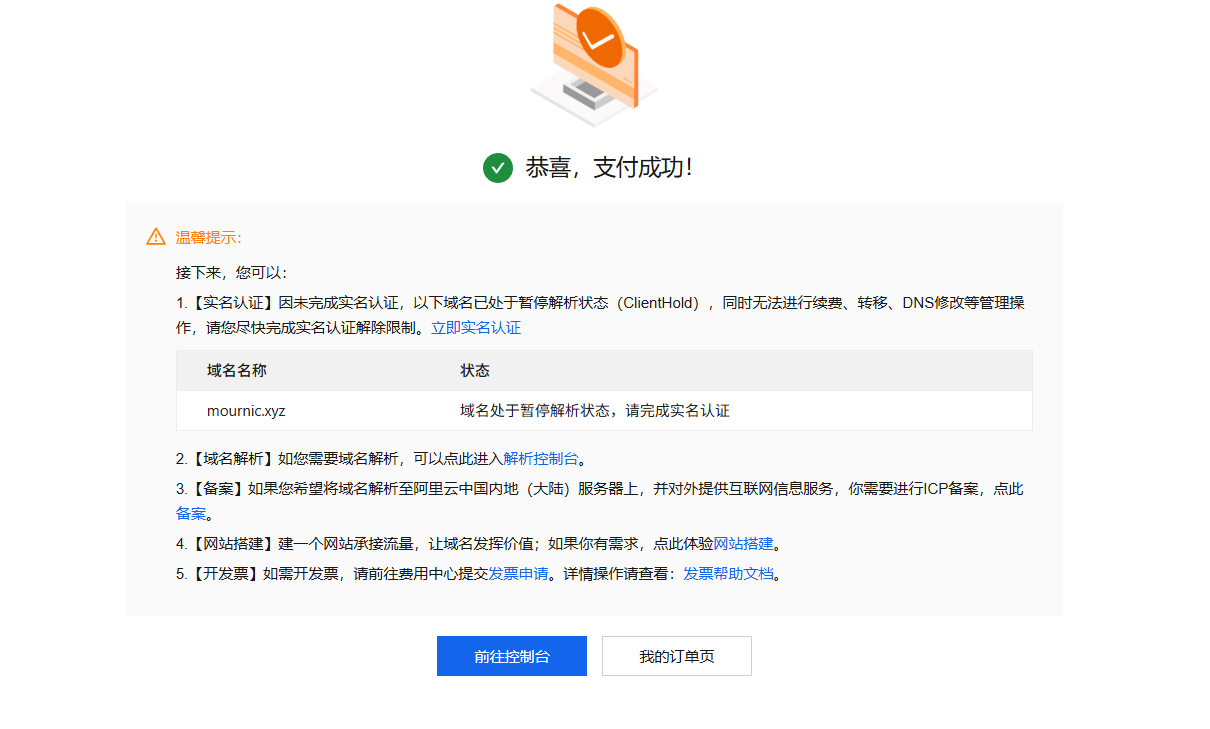The width and height of the screenshot is (1210, 729).
Task: Click the 备案 link for ICP filing
Action: [x=191, y=514]
